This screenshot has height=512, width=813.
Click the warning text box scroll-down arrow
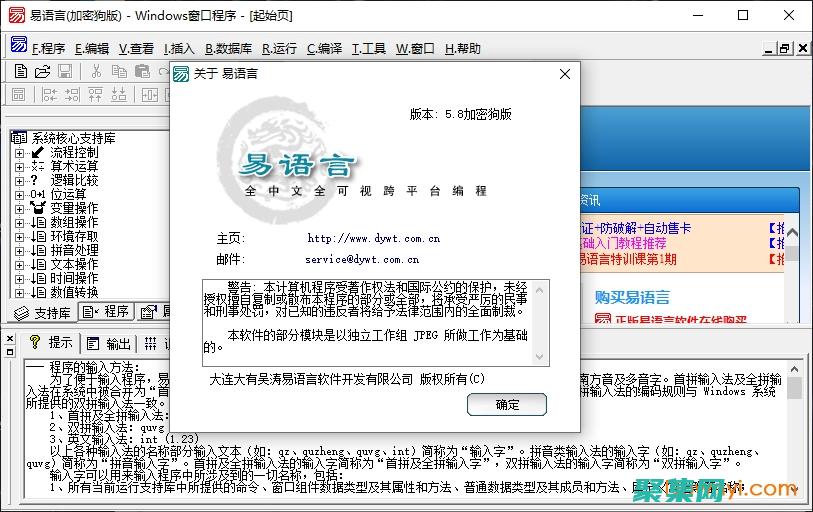[x=539, y=357]
